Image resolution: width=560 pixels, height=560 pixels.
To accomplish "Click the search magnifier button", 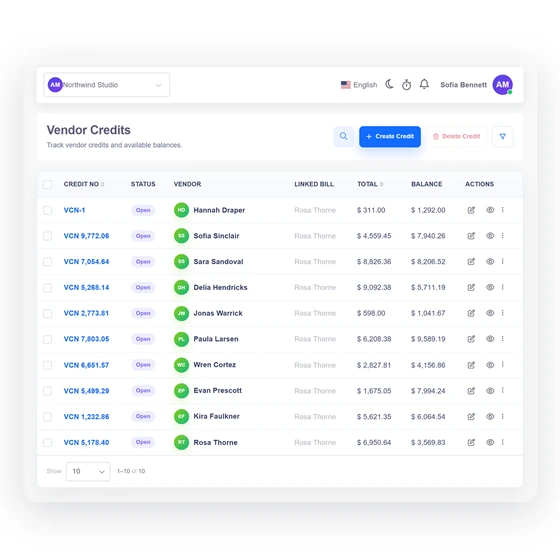I will (343, 136).
